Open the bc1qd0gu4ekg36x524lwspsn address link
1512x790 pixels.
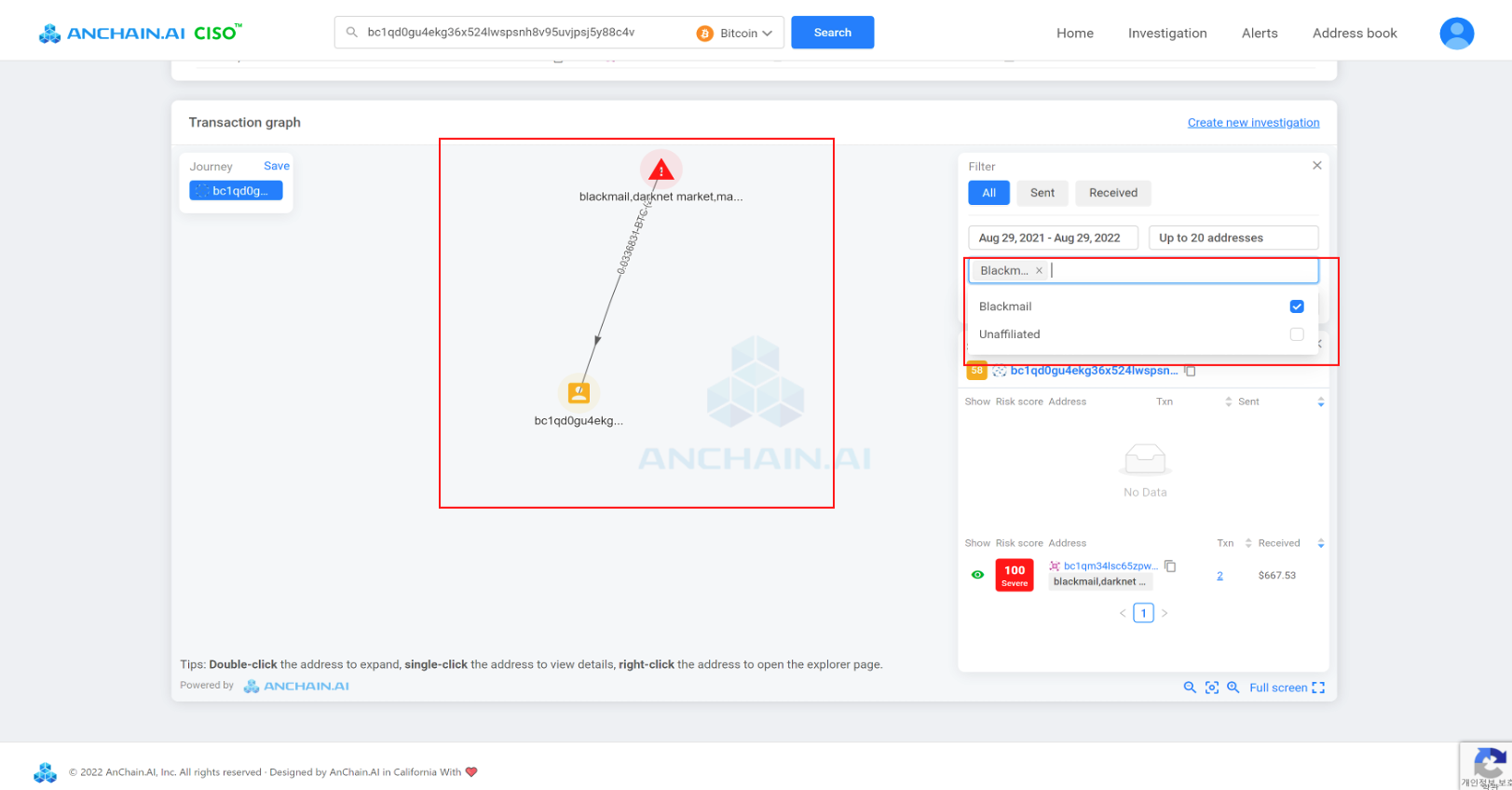[1094, 371]
